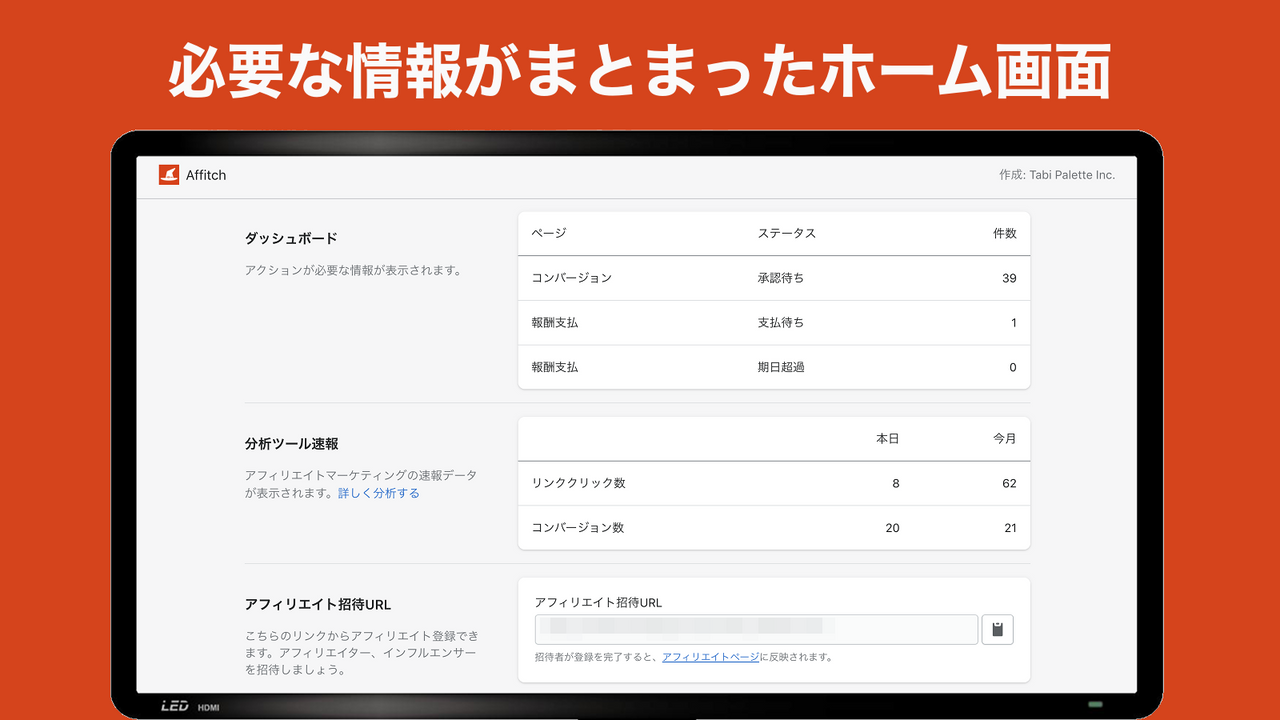Click this month's conversion value 21

1009,528
